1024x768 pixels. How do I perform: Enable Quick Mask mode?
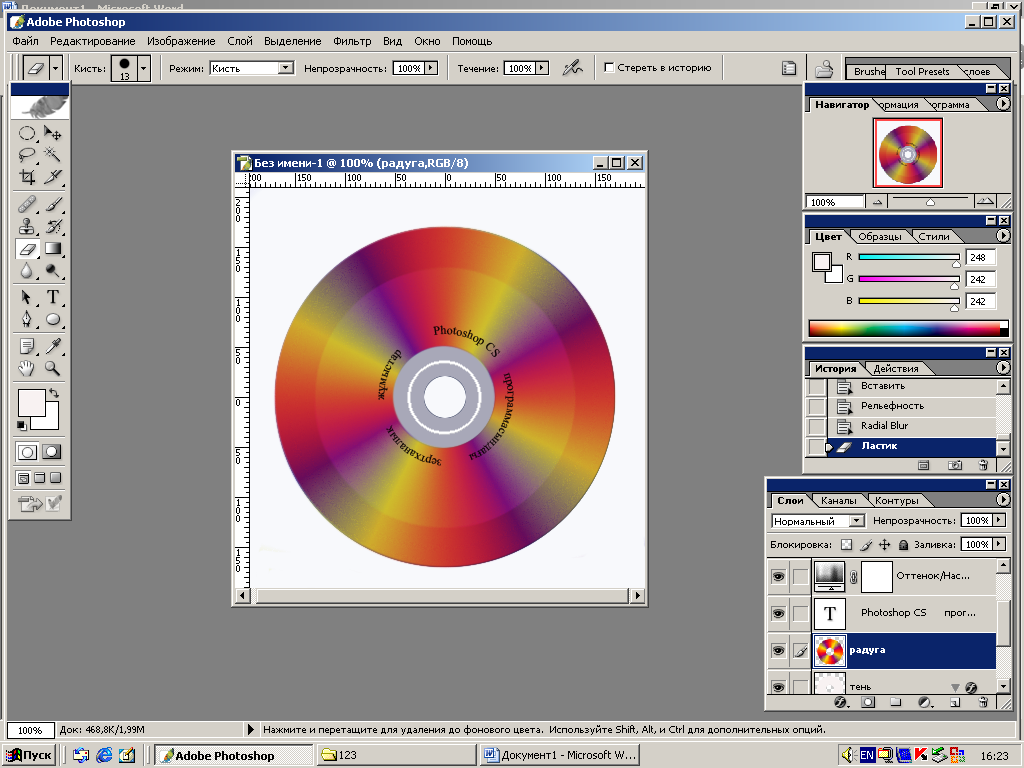pyautogui.click(x=52, y=451)
